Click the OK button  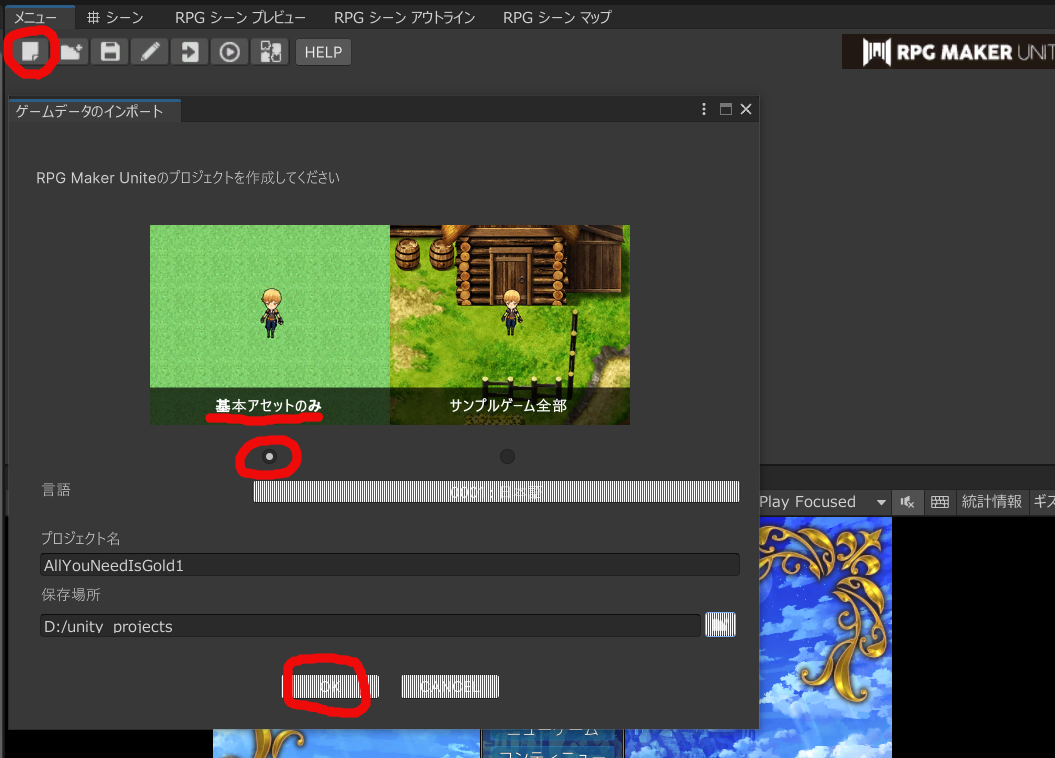pos(330,686)
